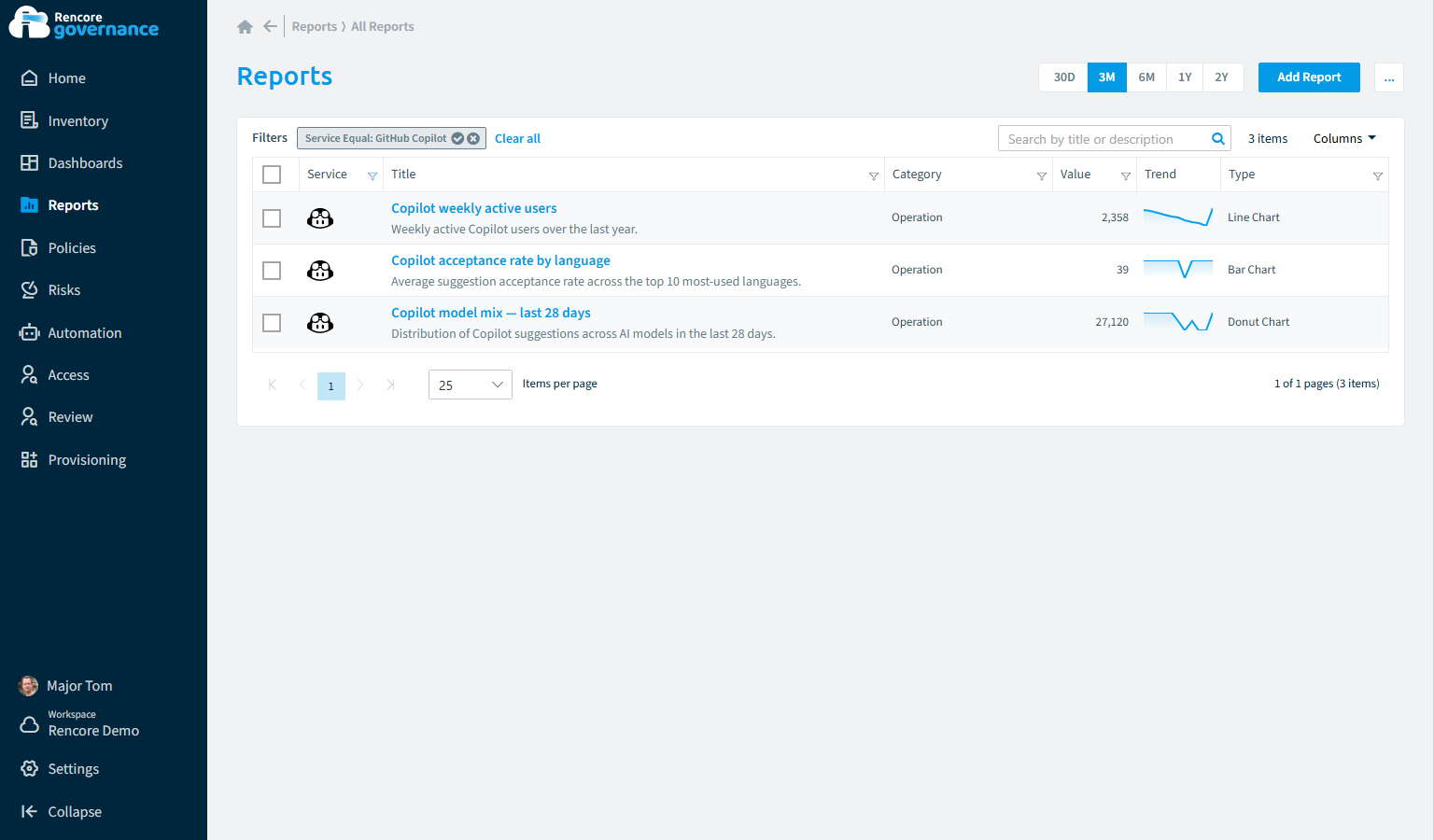The height and width of the screenshot is (840, 1434).
Task: Open Settings in the sidebar
Action: [x=73, y=769]
